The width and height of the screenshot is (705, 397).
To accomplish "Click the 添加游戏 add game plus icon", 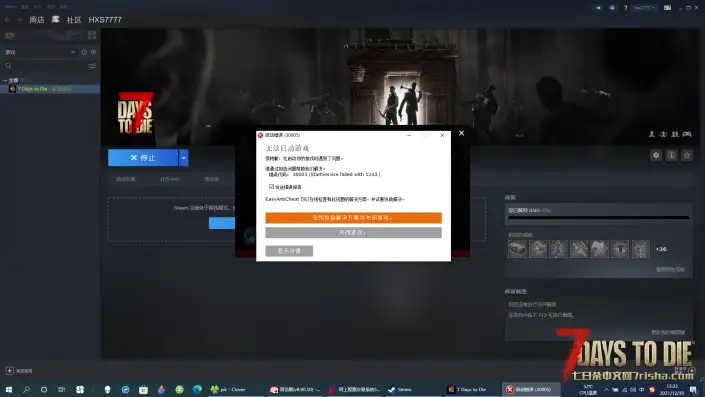I will 9,371.
